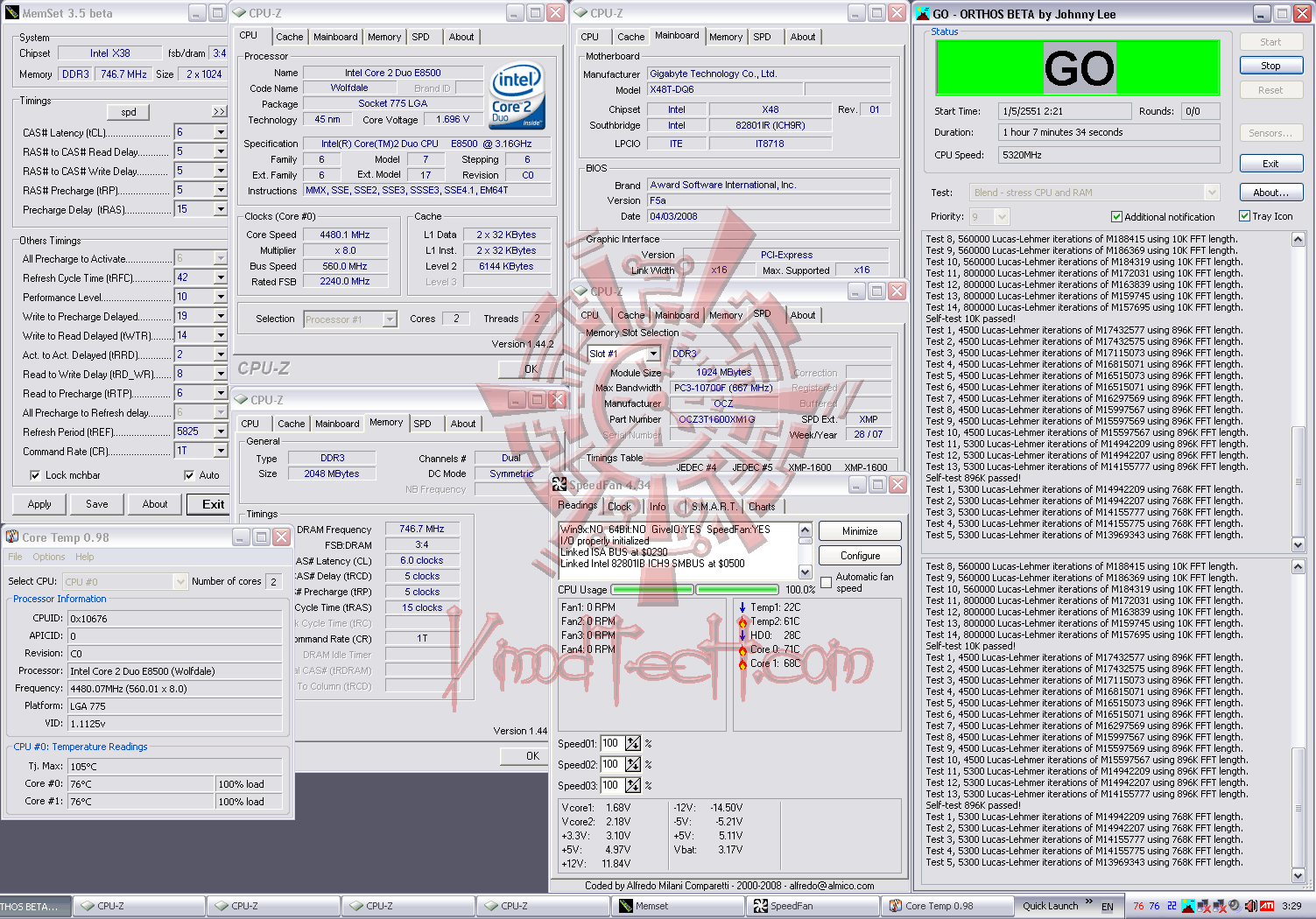Click the green GO status indicator in ORTHOS
1316x919 pixels.
point(1078,67)
